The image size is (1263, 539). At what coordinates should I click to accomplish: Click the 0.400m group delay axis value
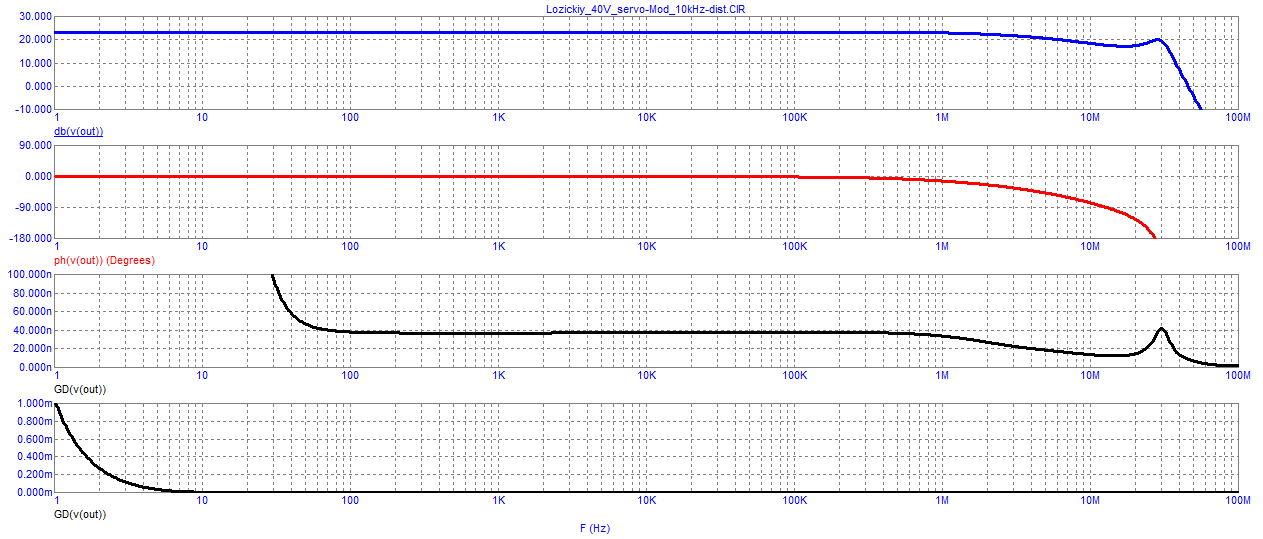tap(34, 457)
